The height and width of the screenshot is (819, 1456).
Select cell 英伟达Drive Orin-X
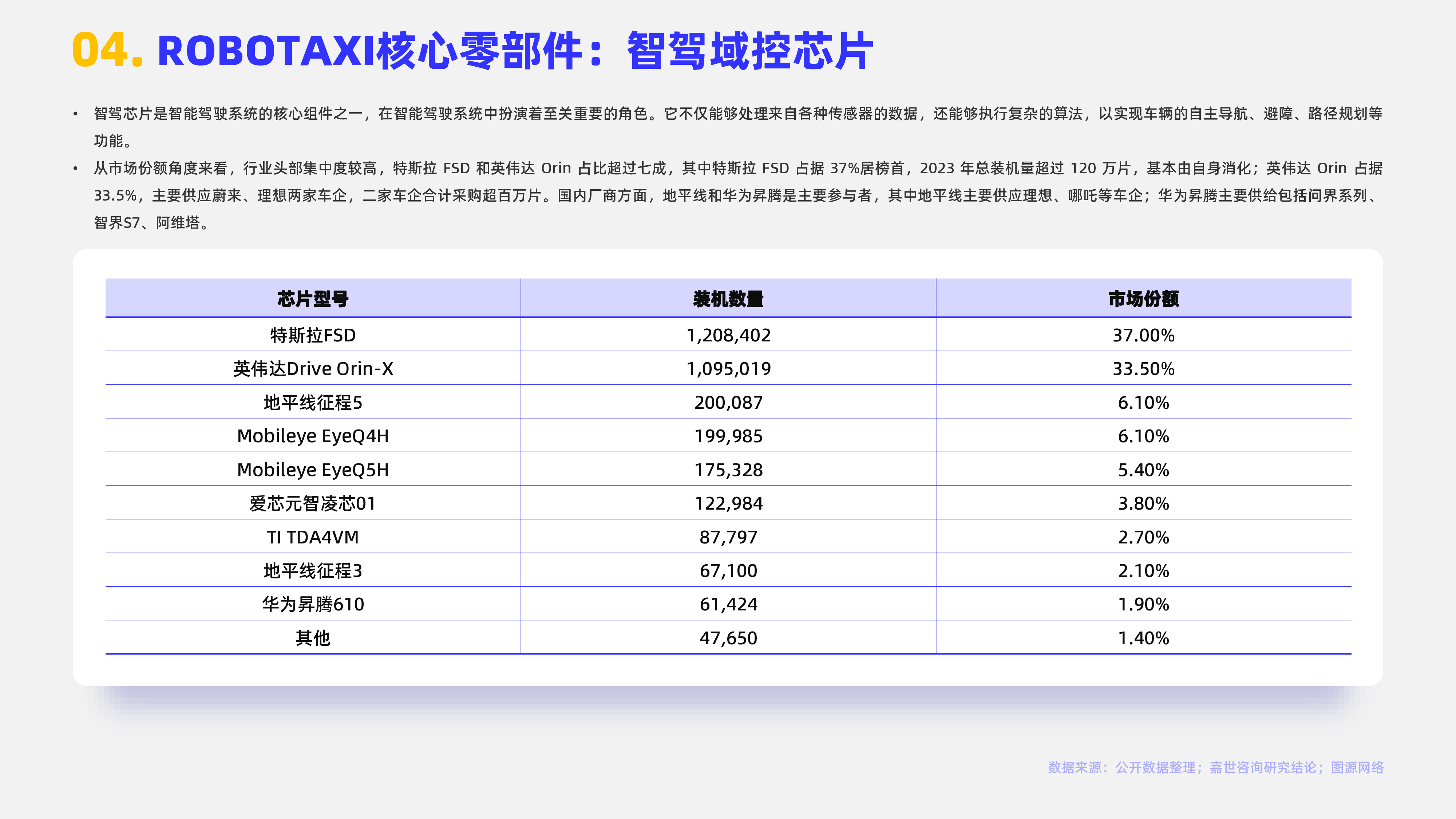coord(313,368)
